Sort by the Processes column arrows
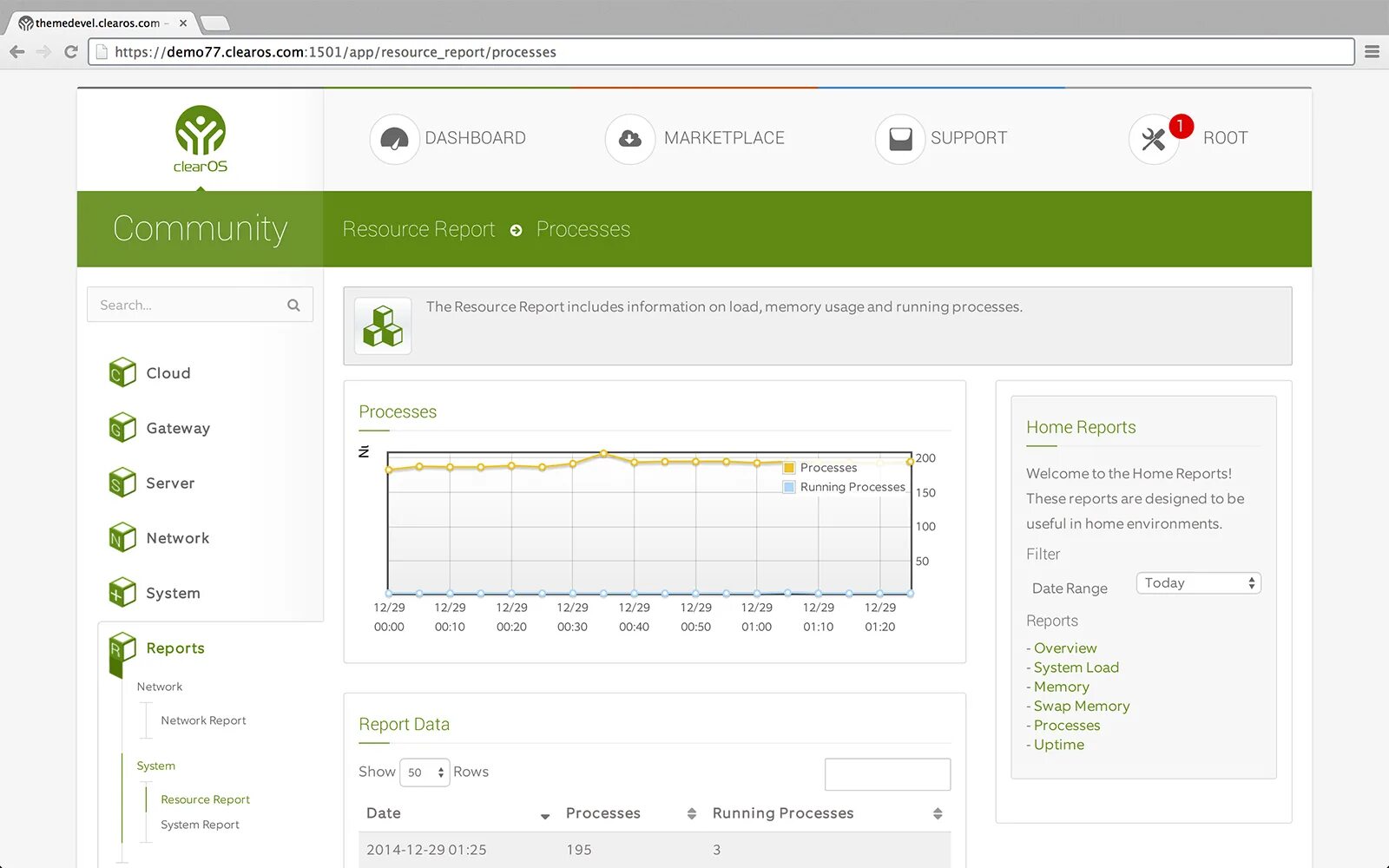 coord(692,813)
